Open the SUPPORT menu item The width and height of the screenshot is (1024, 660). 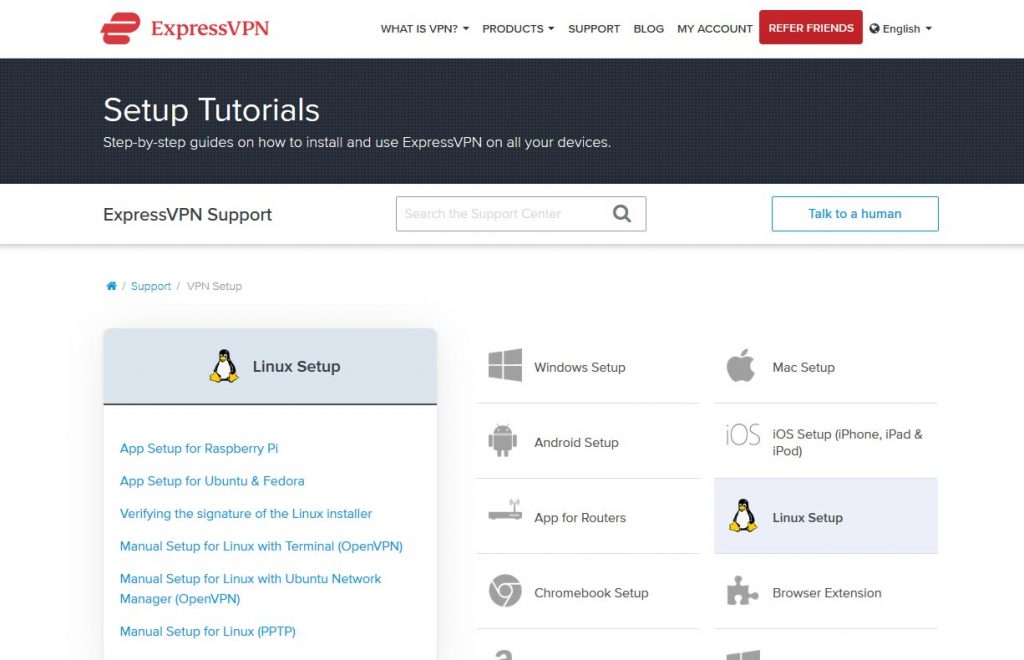[x=594, y=28]
